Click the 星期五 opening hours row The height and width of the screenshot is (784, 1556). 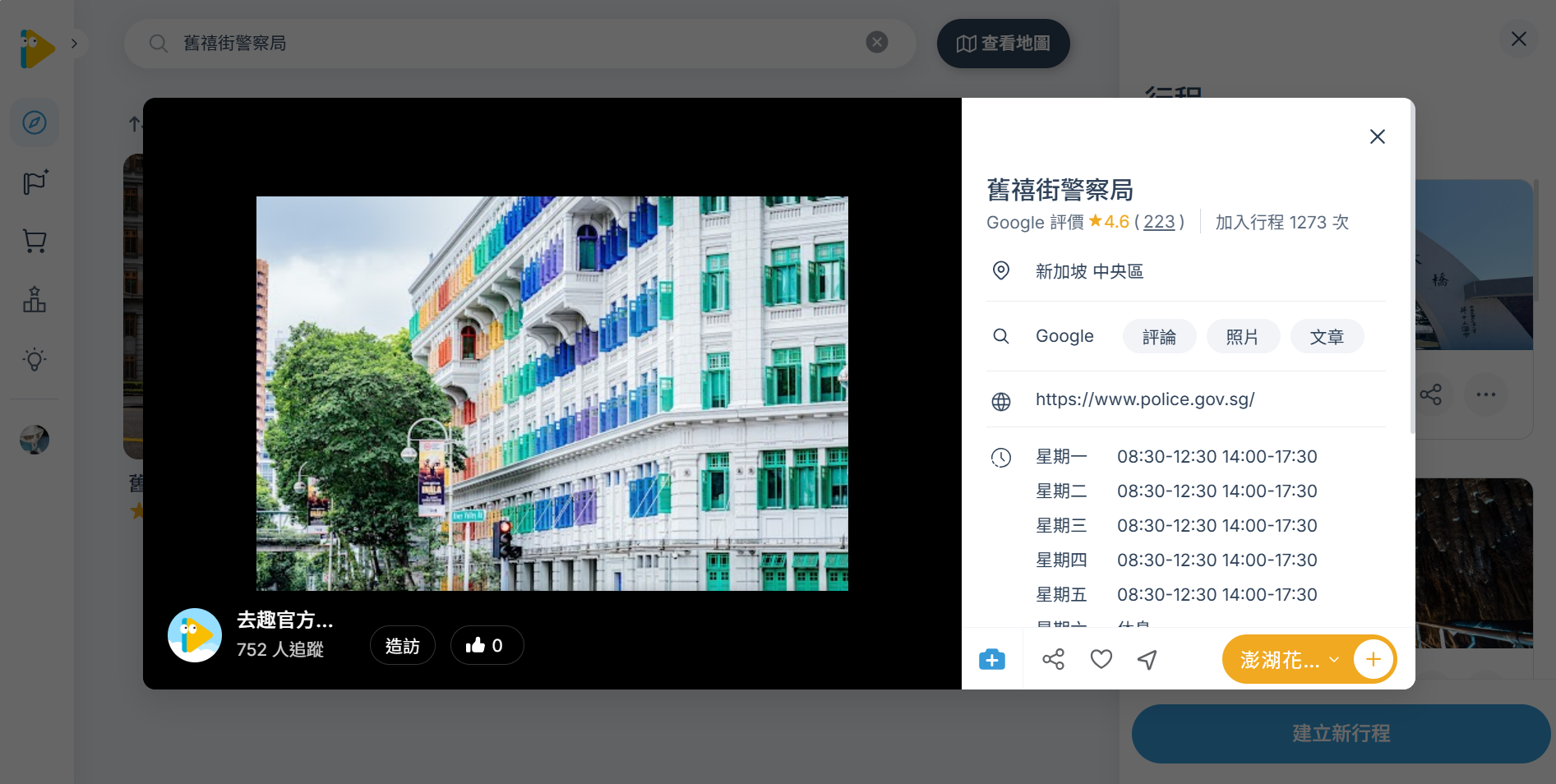1176,595
